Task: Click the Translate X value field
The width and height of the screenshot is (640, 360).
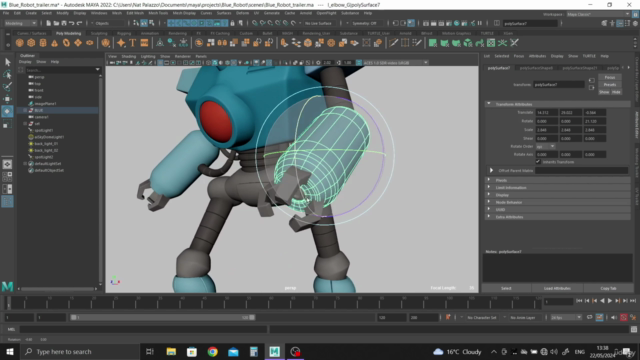Action: click(547, 112)
